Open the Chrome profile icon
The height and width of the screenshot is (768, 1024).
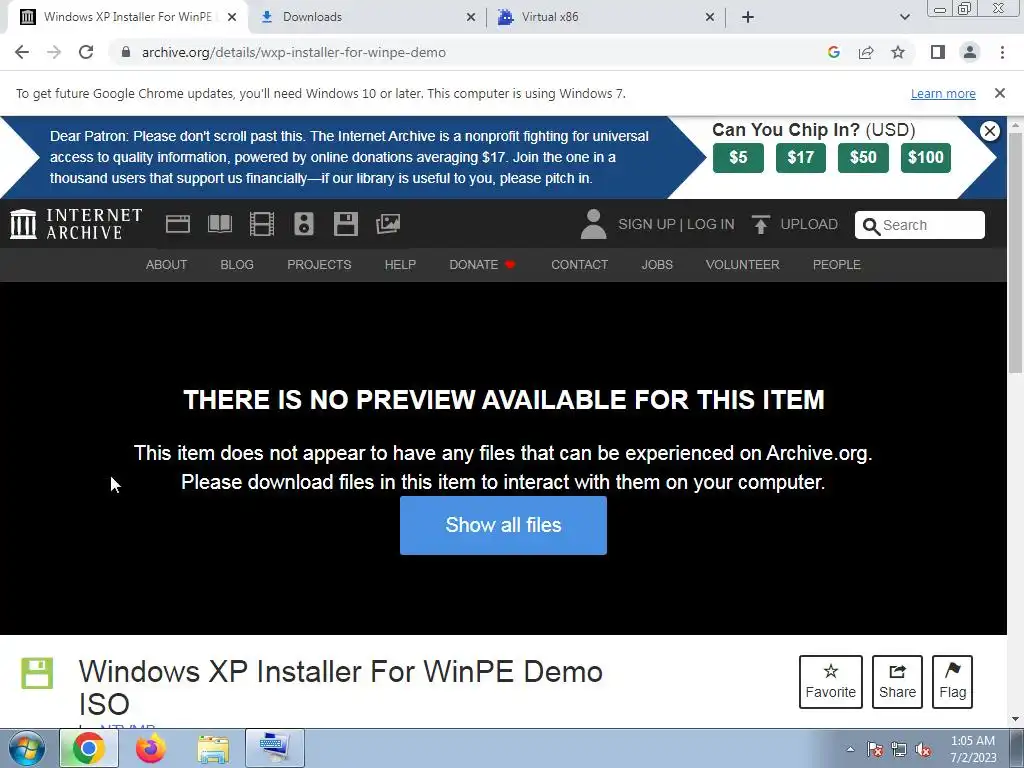[x=970, y=52]
